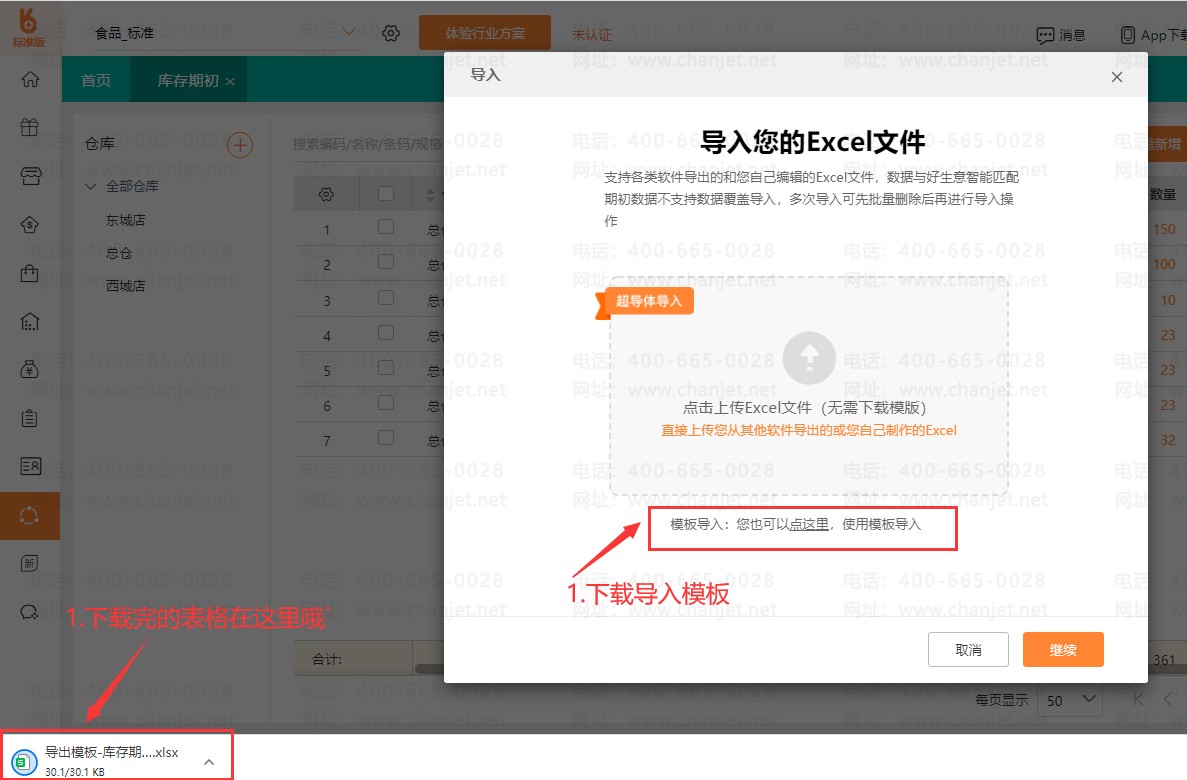The image size is (1187, 780).
Task: Click the money bag sidebar icon
Action: point(30,370)
